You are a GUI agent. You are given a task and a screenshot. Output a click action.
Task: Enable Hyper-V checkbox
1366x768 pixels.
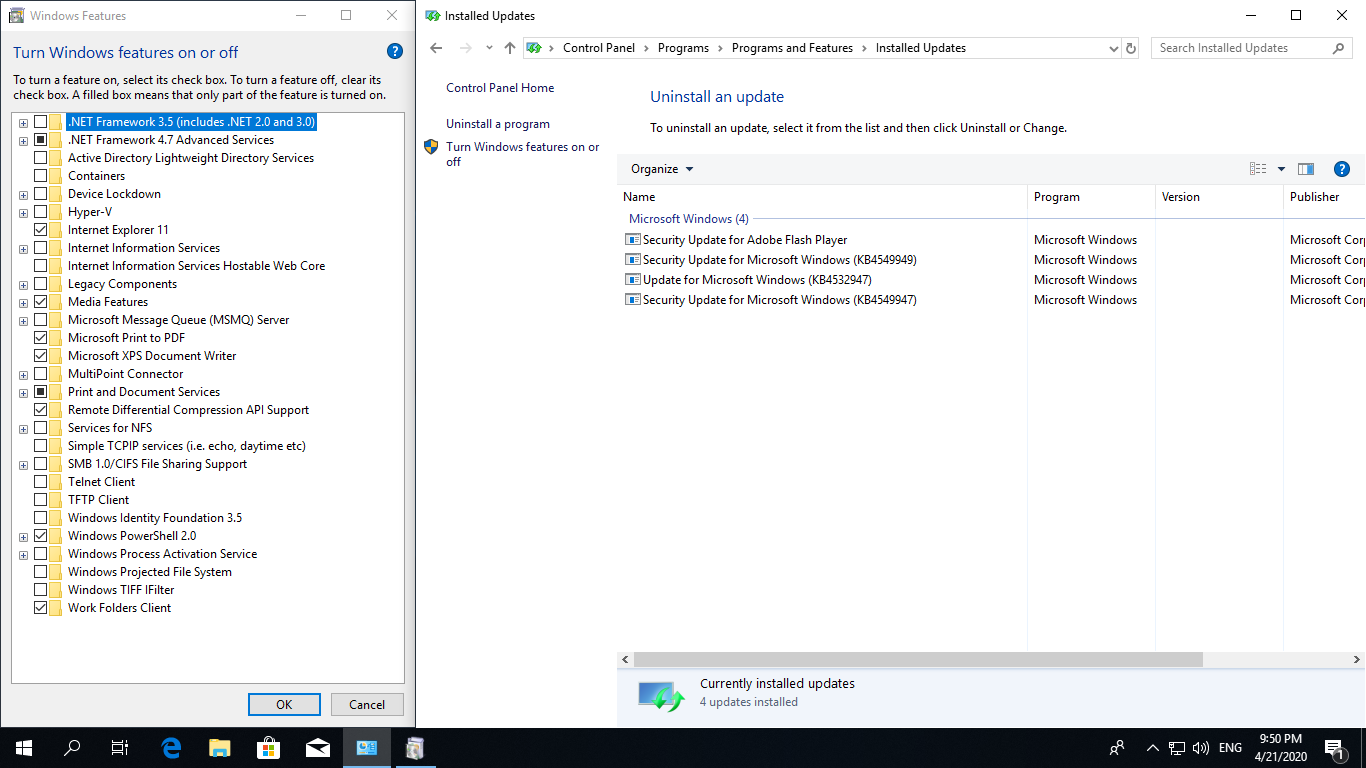(x=41, y=212)
